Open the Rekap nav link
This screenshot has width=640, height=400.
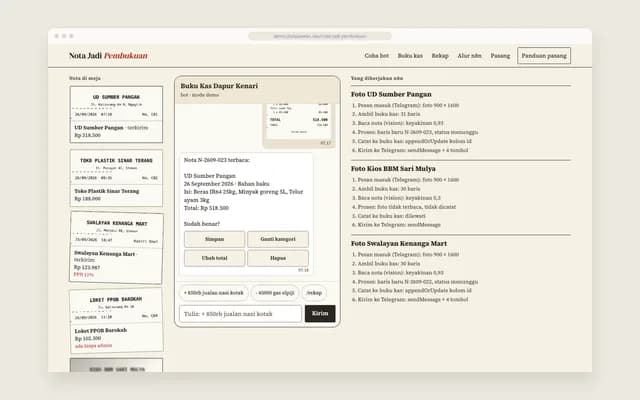tap(440, 56)
